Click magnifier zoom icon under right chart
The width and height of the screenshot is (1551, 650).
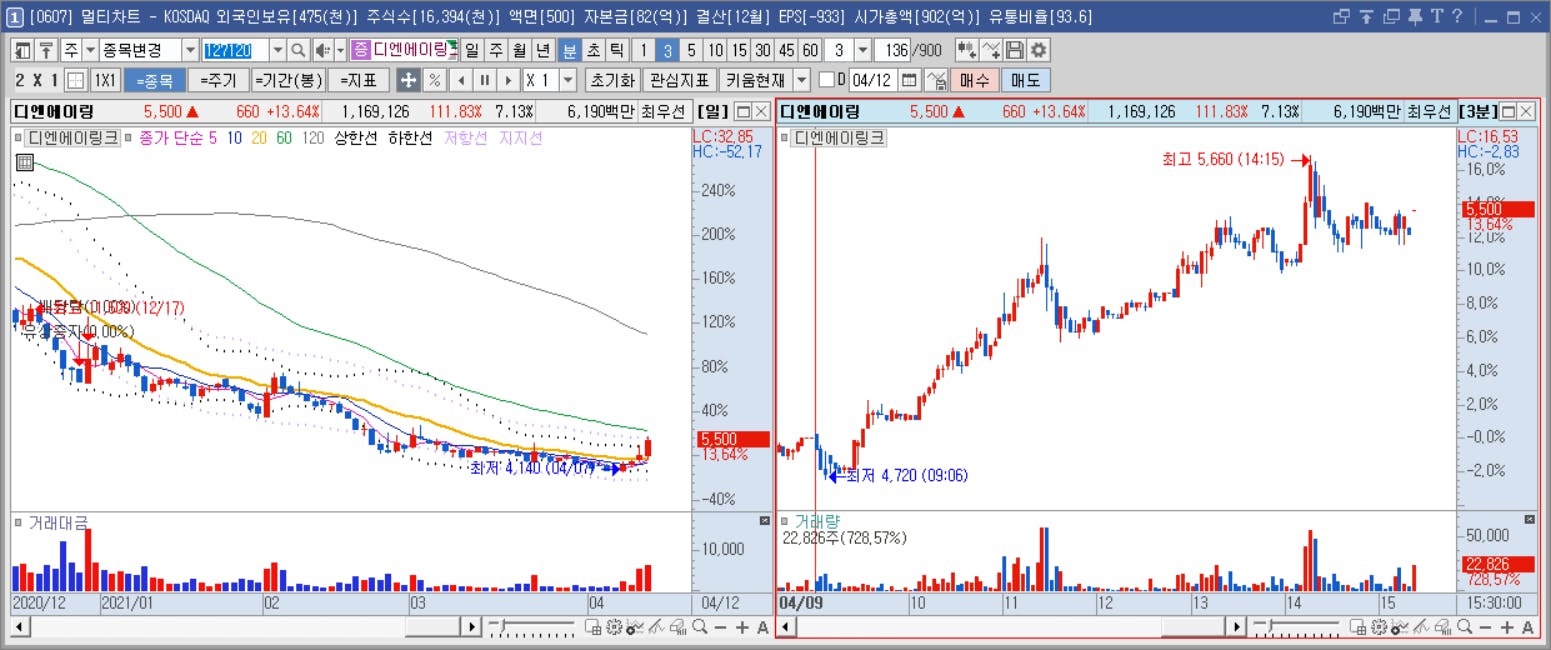(x=1464, y=627)
